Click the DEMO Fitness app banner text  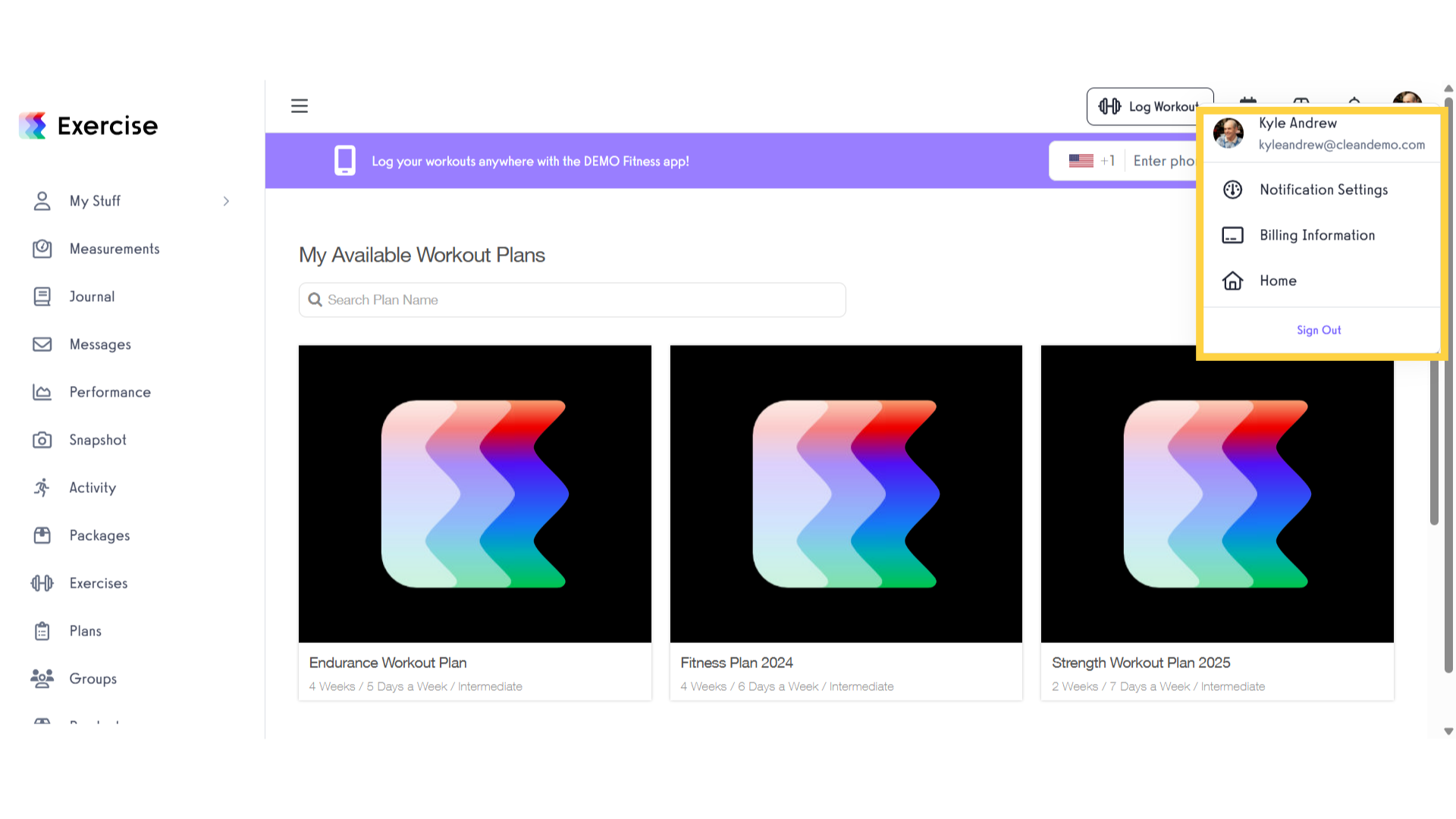point(530,162)
